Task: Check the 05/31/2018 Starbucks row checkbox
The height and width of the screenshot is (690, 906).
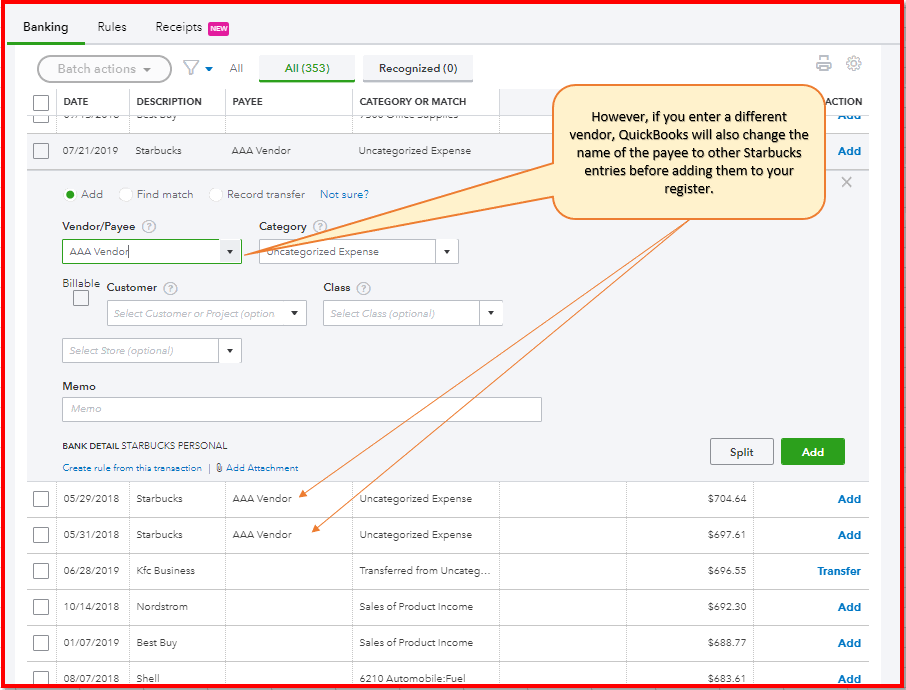Action: pos(41,535)
